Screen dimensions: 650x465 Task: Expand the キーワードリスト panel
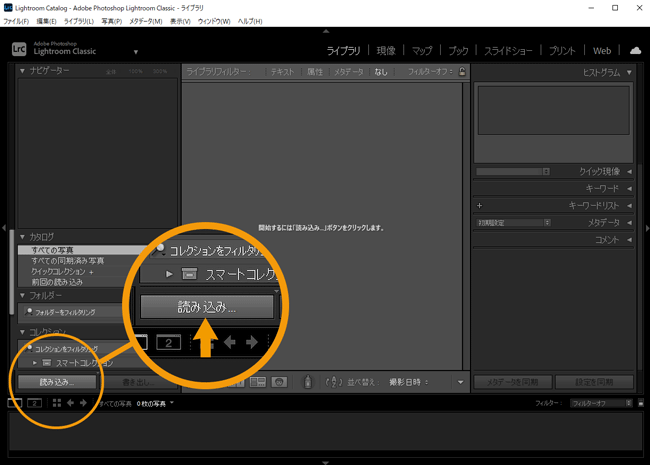[629, 206]
